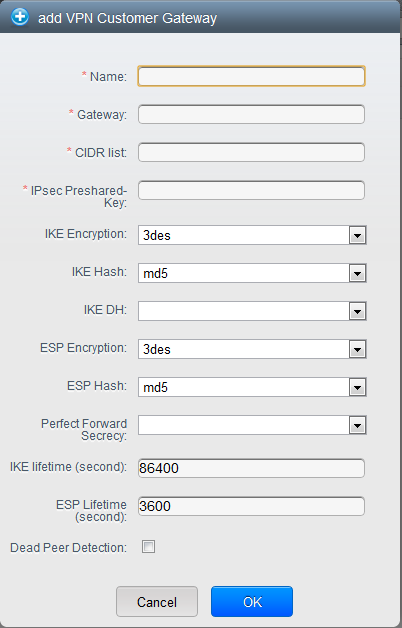Click the IKE lifetime field showing 86400
Image resolution: width=402 pixels, height=628 pixels.
(x=251, y=468)
